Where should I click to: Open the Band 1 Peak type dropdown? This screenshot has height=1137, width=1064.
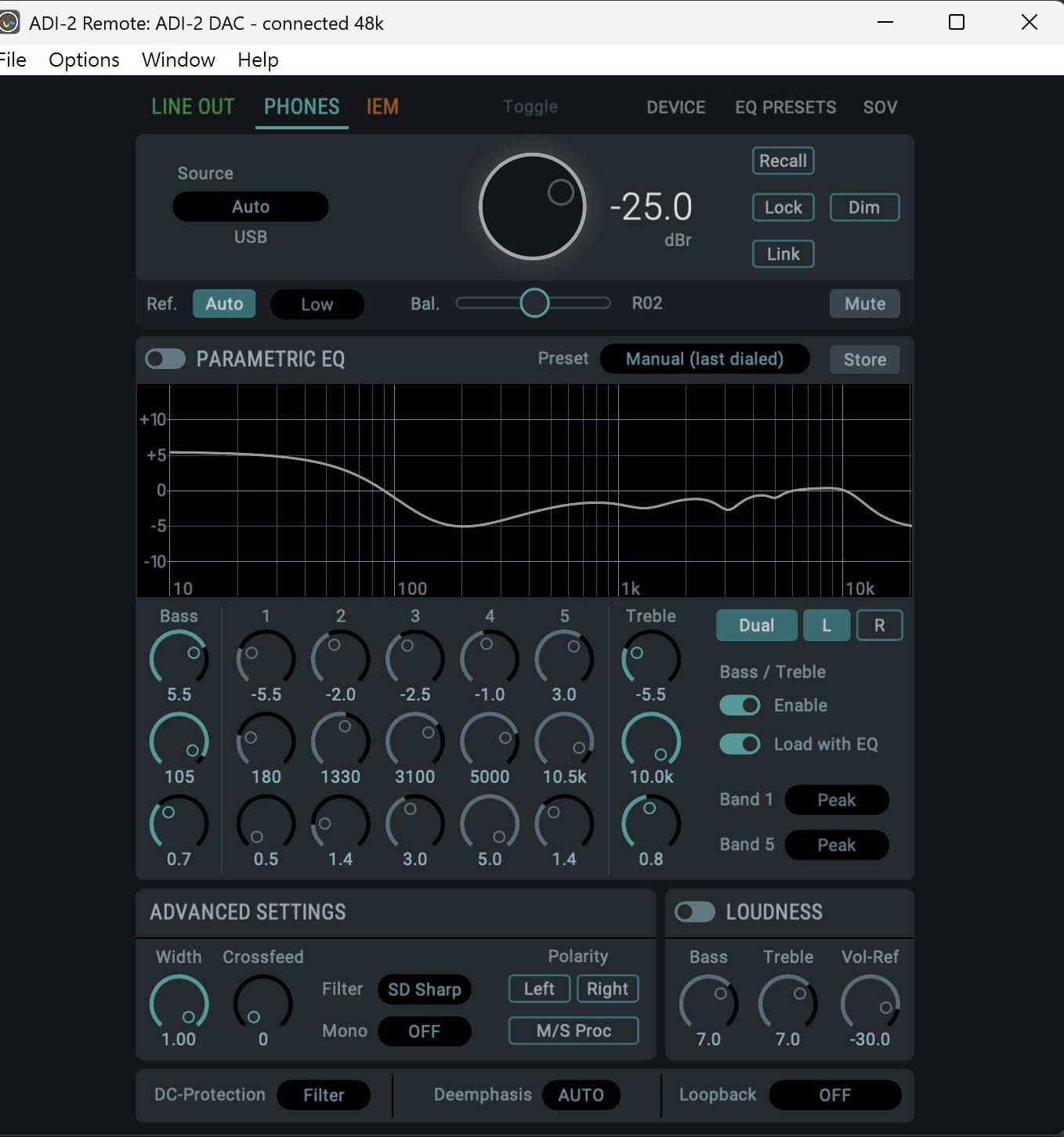tap(837, 800)
